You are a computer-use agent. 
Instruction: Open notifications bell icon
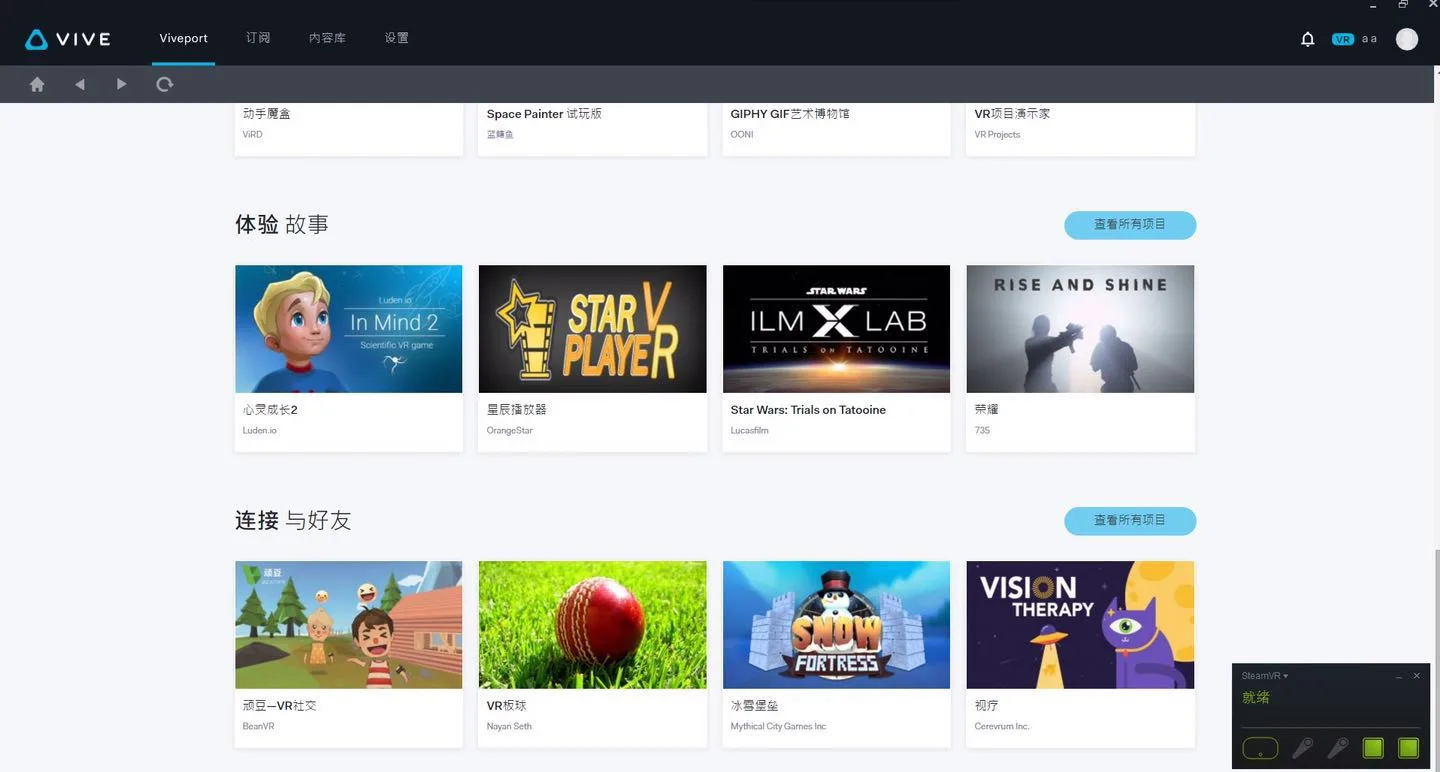1307,39
